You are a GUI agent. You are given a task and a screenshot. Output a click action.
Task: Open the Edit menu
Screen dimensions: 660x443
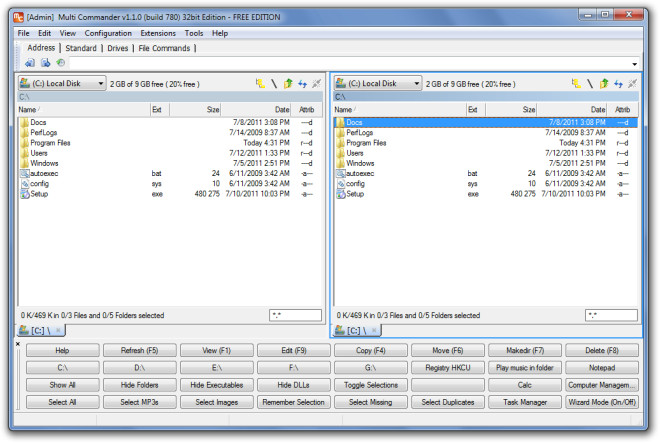click(x=44, y=33)
